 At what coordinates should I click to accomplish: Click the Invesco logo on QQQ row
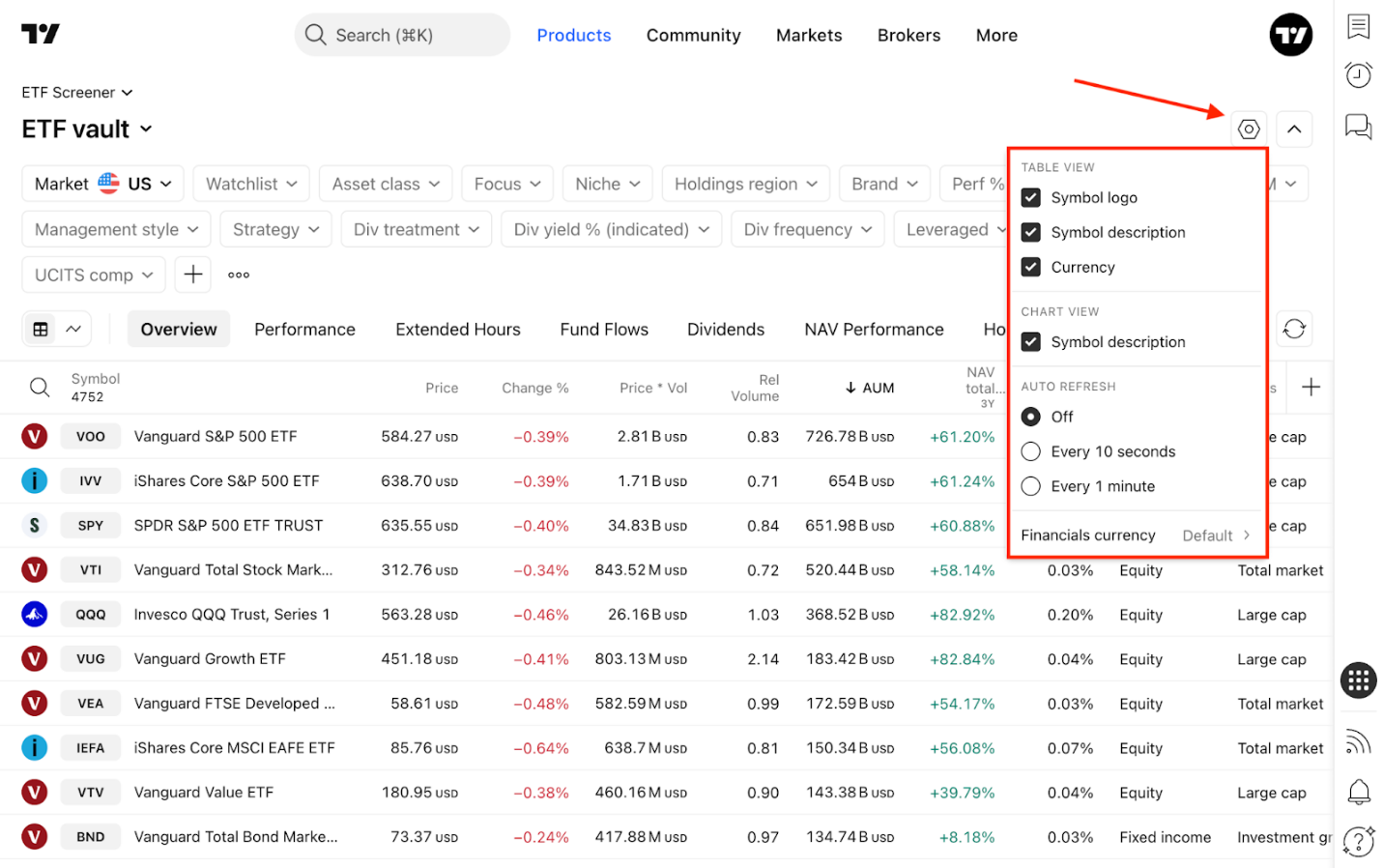[35, 615]
